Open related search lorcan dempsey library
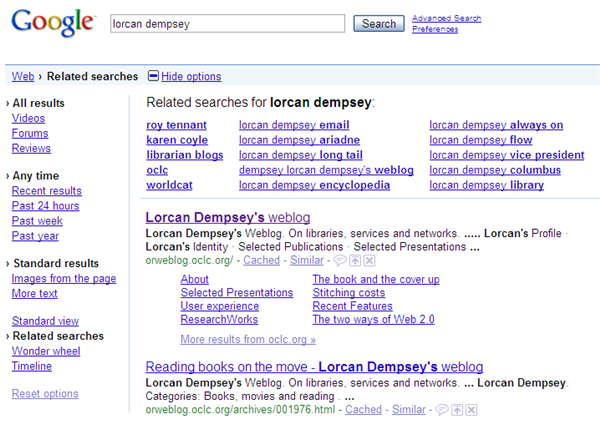This screenshot has width=600, height=424. (487, 185)
